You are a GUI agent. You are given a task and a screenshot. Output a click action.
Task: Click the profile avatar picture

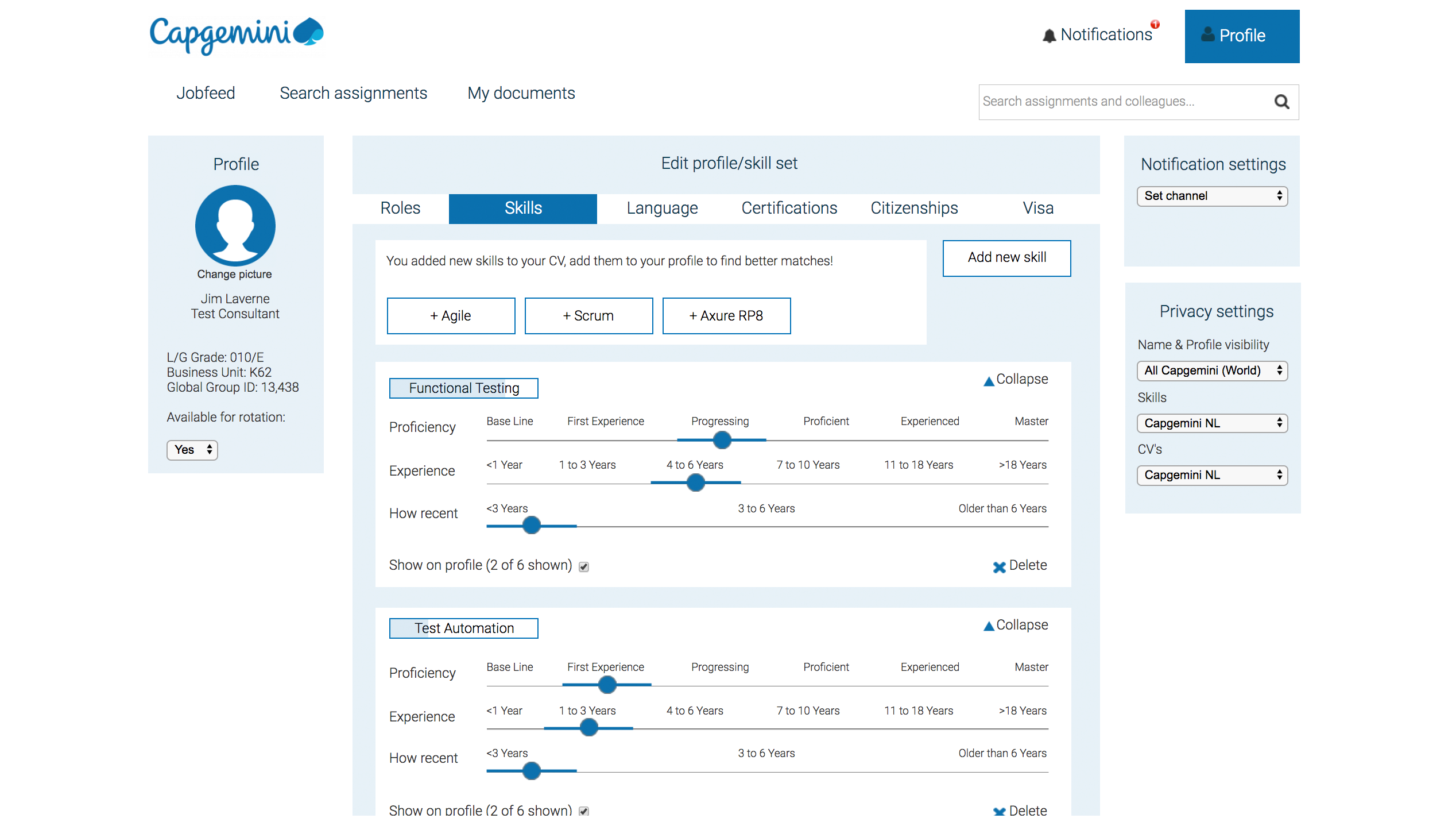[x=235, y=225]
